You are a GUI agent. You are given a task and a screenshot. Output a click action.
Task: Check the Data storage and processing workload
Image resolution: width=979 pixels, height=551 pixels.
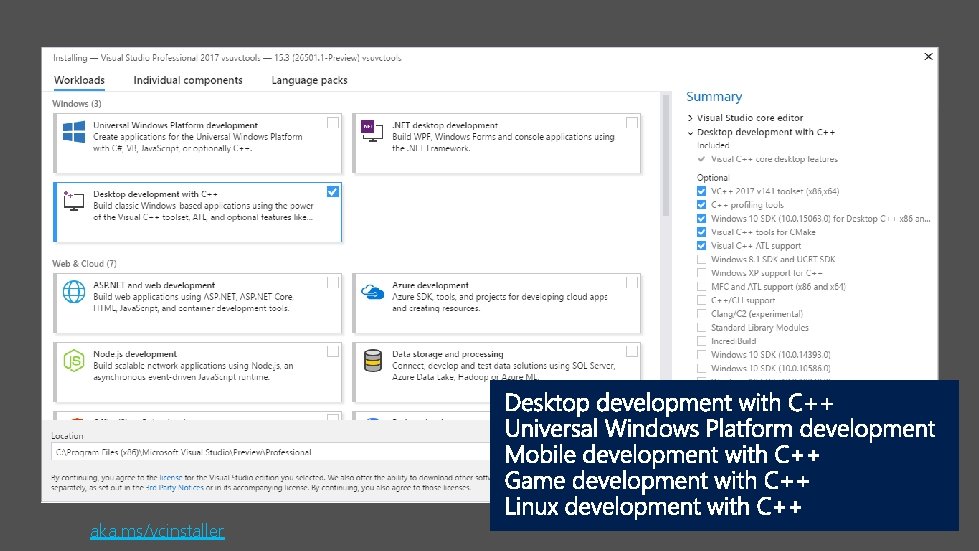coord(632,352)
